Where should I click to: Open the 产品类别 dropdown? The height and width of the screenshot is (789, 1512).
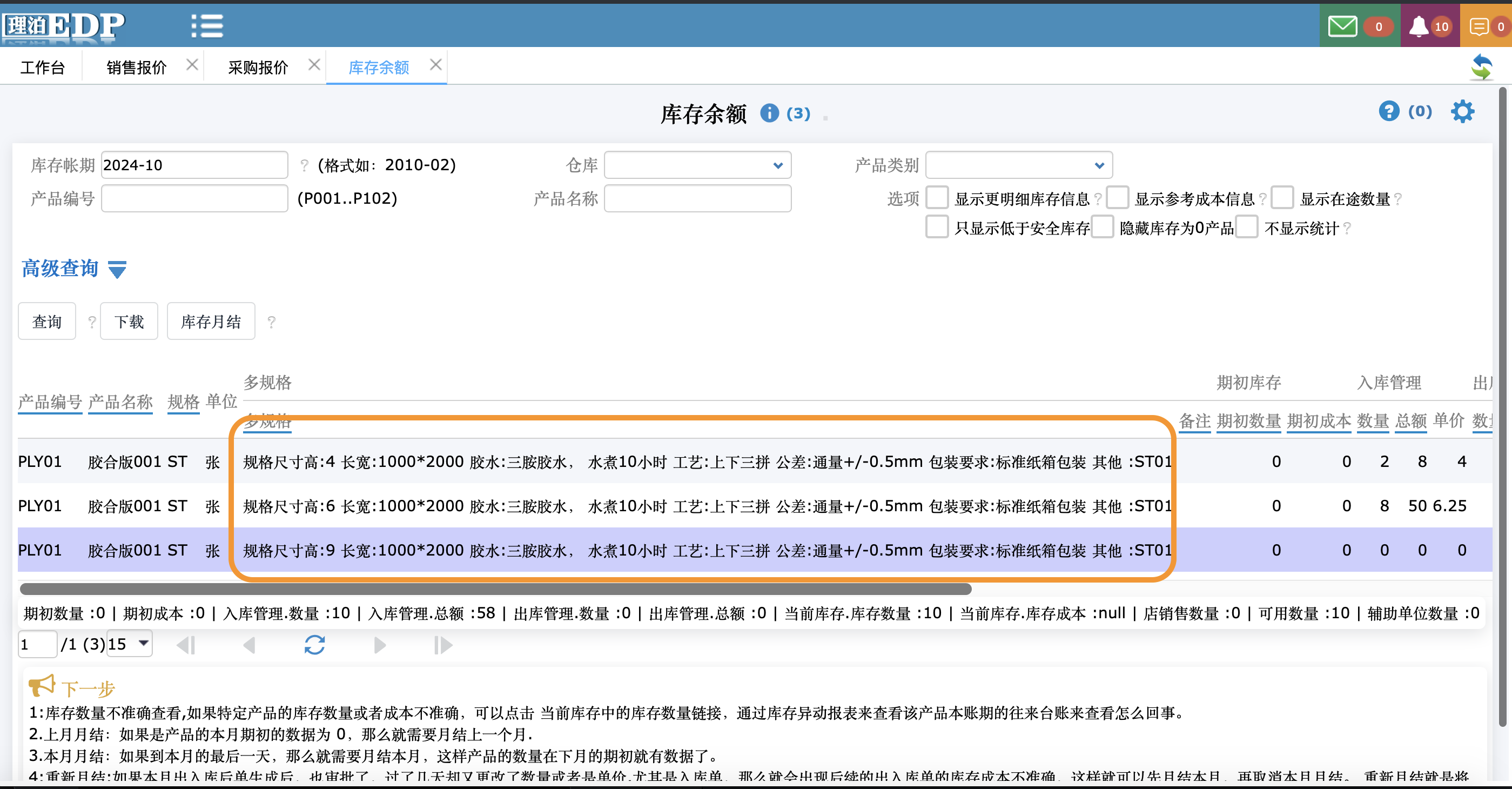tap(1018, 165)
